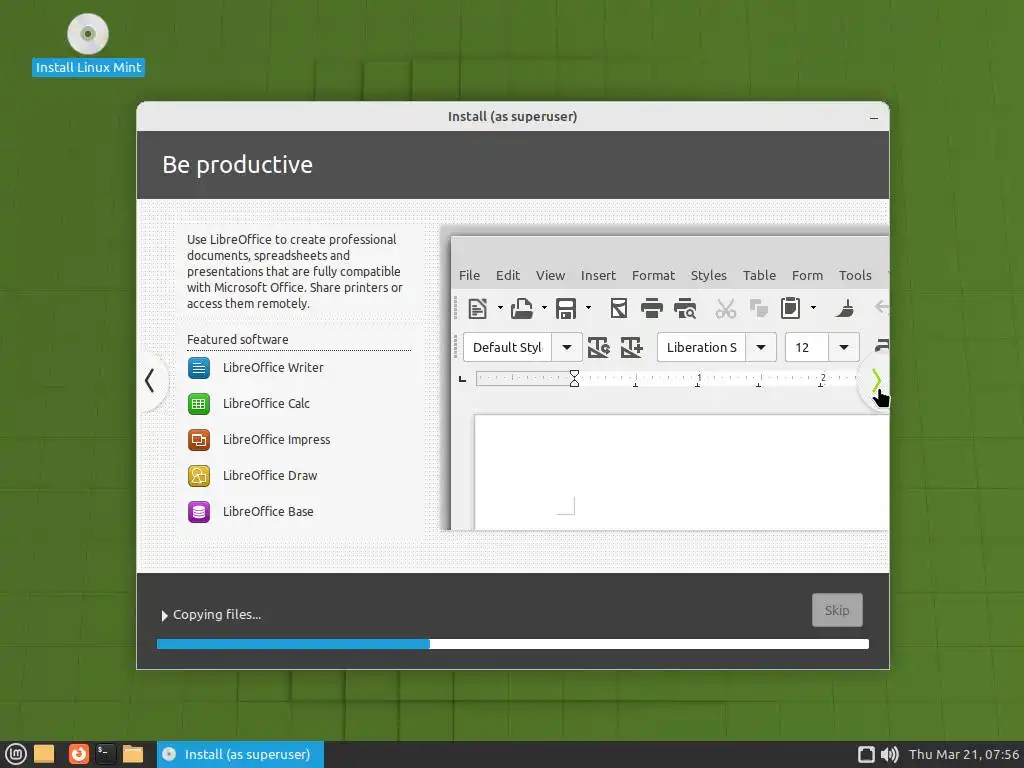Click the Skip button

pos(837,610)
